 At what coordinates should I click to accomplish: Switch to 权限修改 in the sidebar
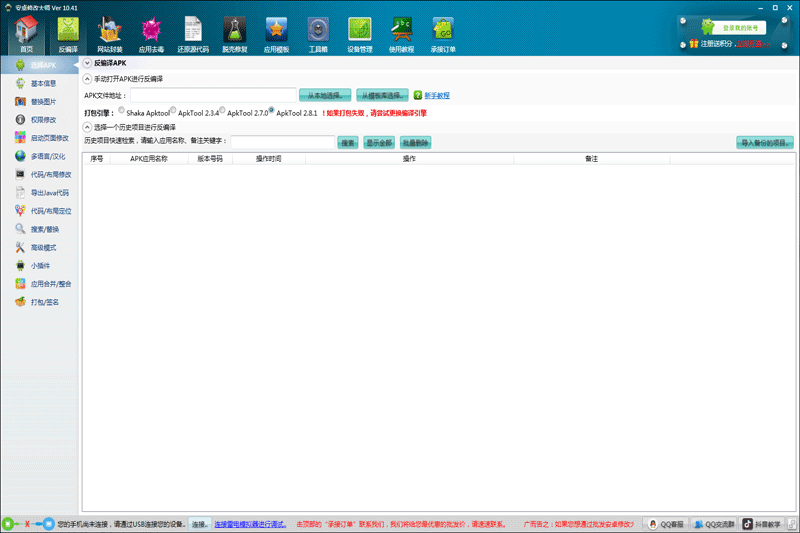pos(43,120)
